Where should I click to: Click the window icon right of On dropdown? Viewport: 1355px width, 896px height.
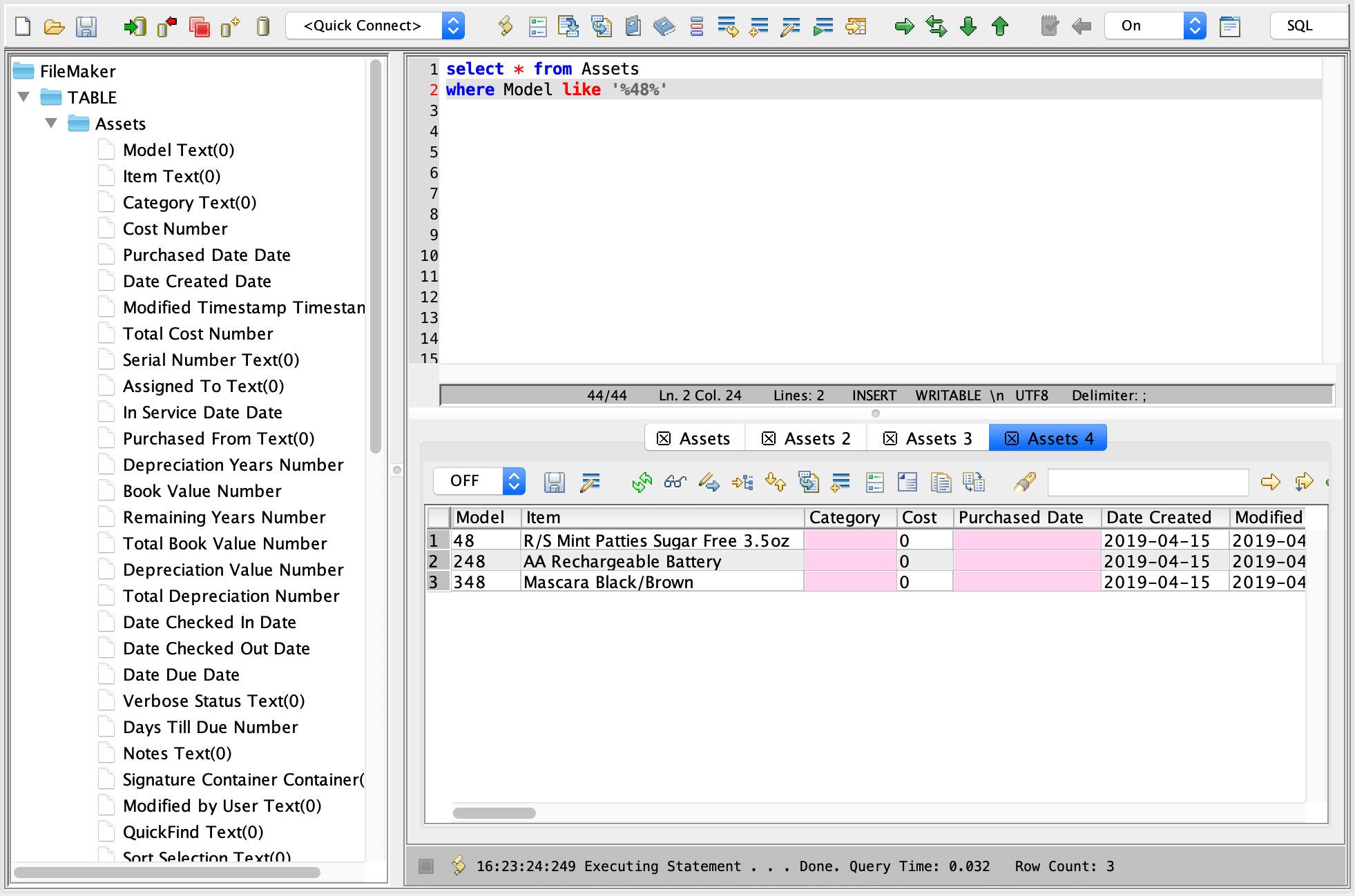pyautogui.click(x=1230, y=26)
